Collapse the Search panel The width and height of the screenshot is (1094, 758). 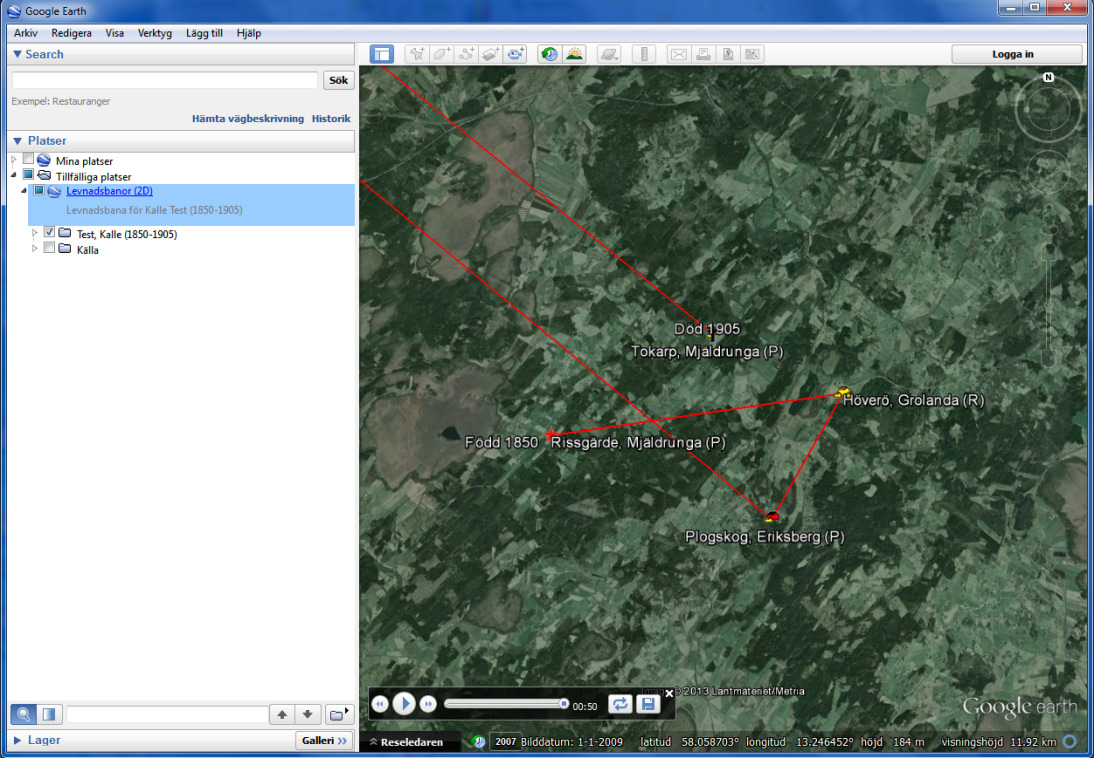pyautogui.click(x=17, y=54)
